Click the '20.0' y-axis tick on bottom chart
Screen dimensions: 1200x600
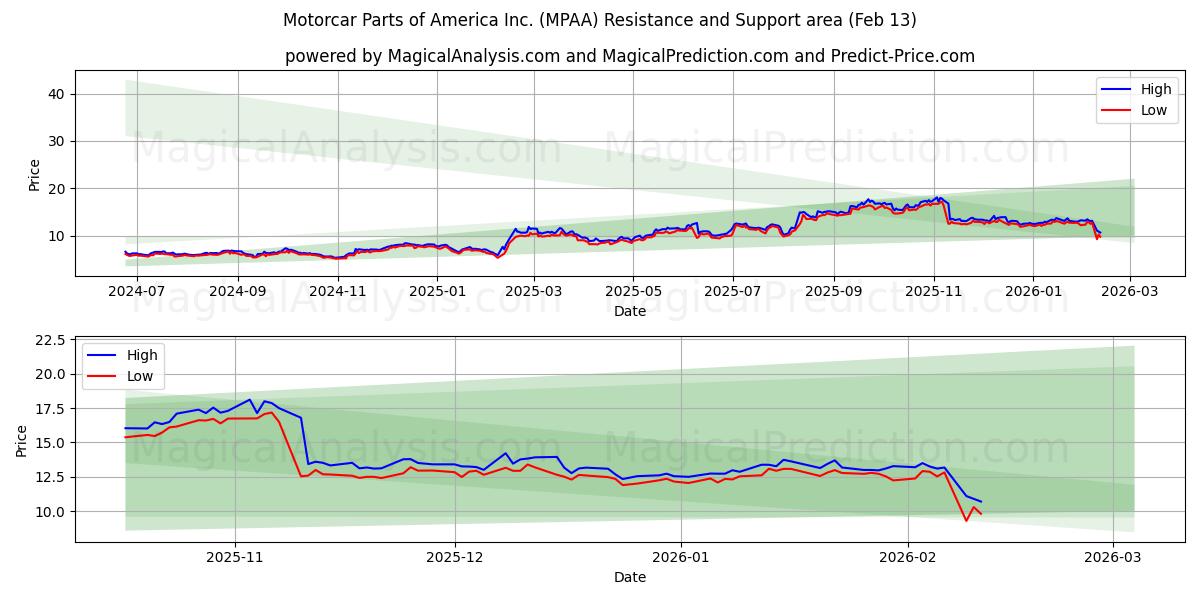[52, 374]
